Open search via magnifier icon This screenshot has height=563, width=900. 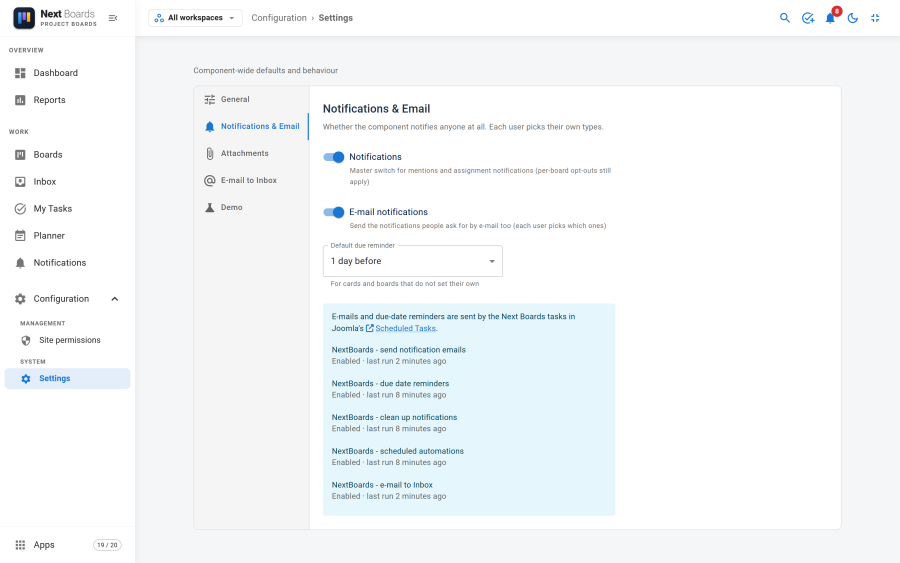(785, 18)
